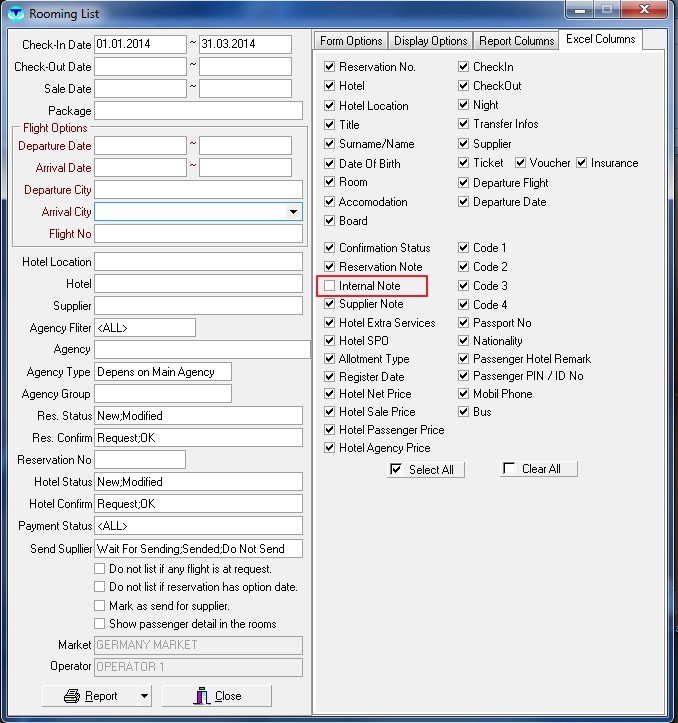Image resolution: width=678 pixels, height=723 pixels.
Task: Open the Agency Filter combo box
Action: (x=144, y=328)
